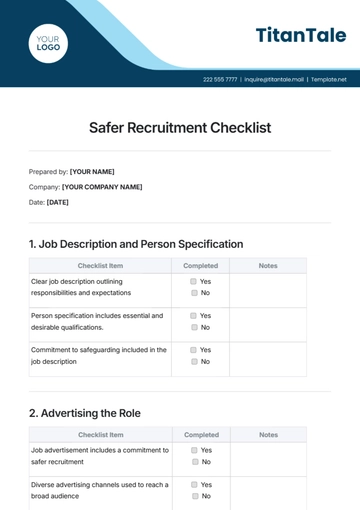Image resolution: width=360 pixels, height=510 pixels.
Task: Check Yes for clear job description row
Action: [x=193, y=281]
